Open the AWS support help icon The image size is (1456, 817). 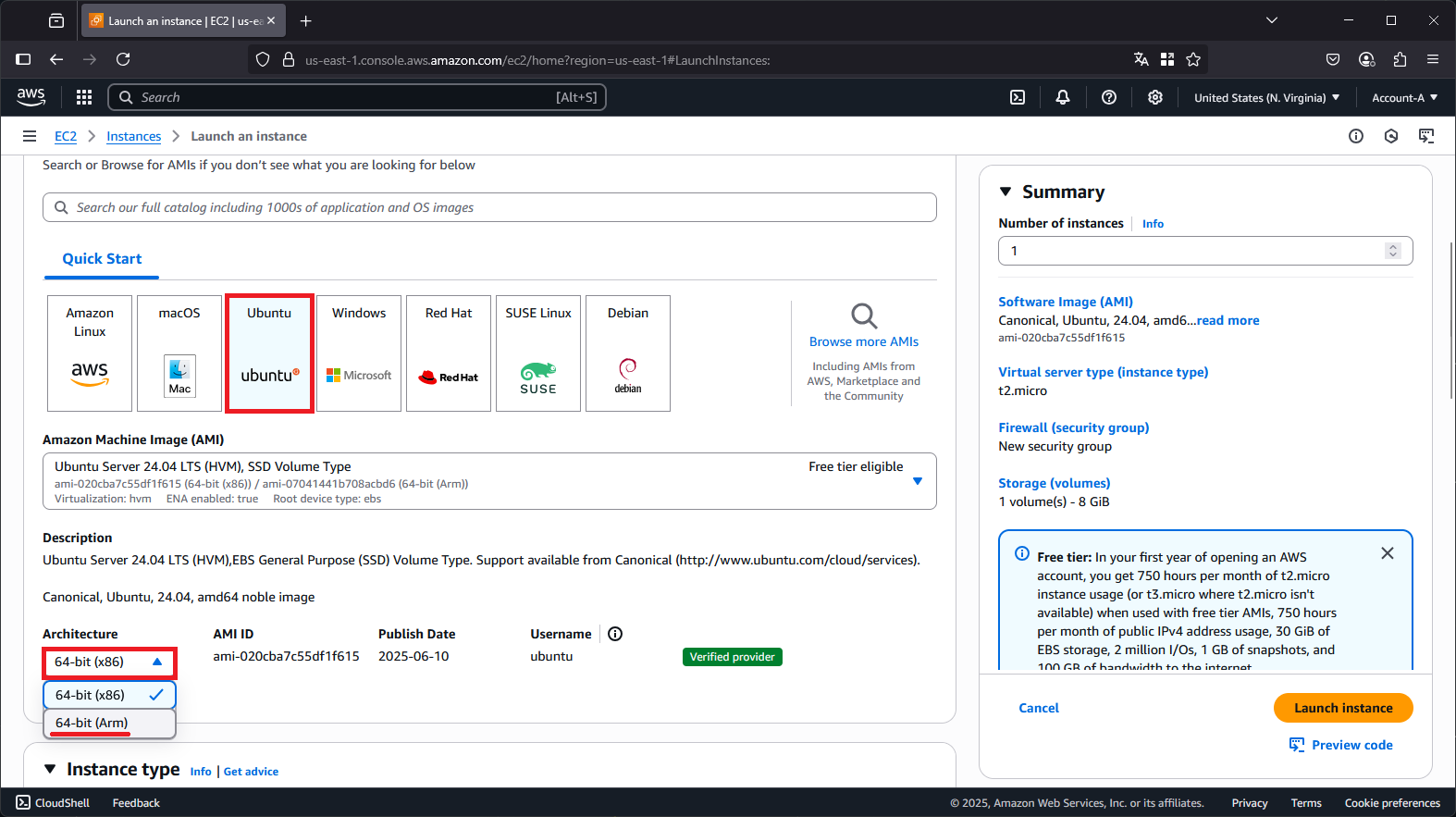coord(1109,97)
